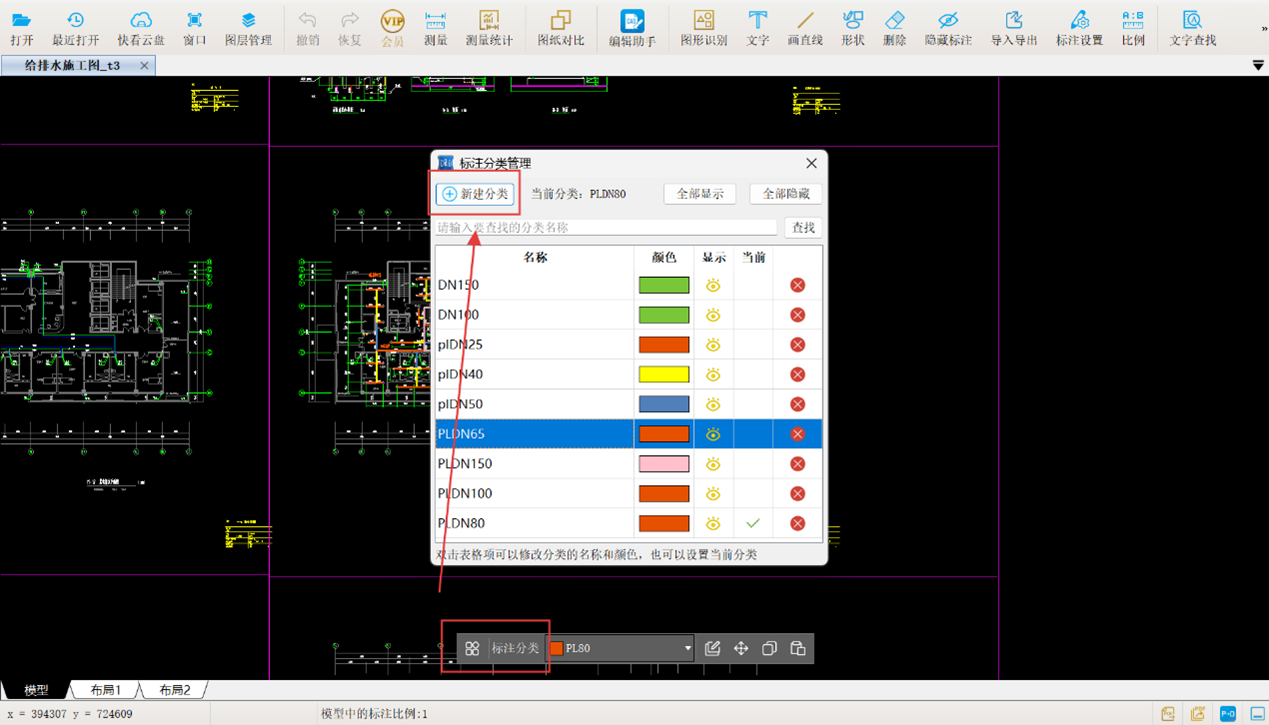
Task: Open the 文字查找 text search tool
Action: [1192, 28]
